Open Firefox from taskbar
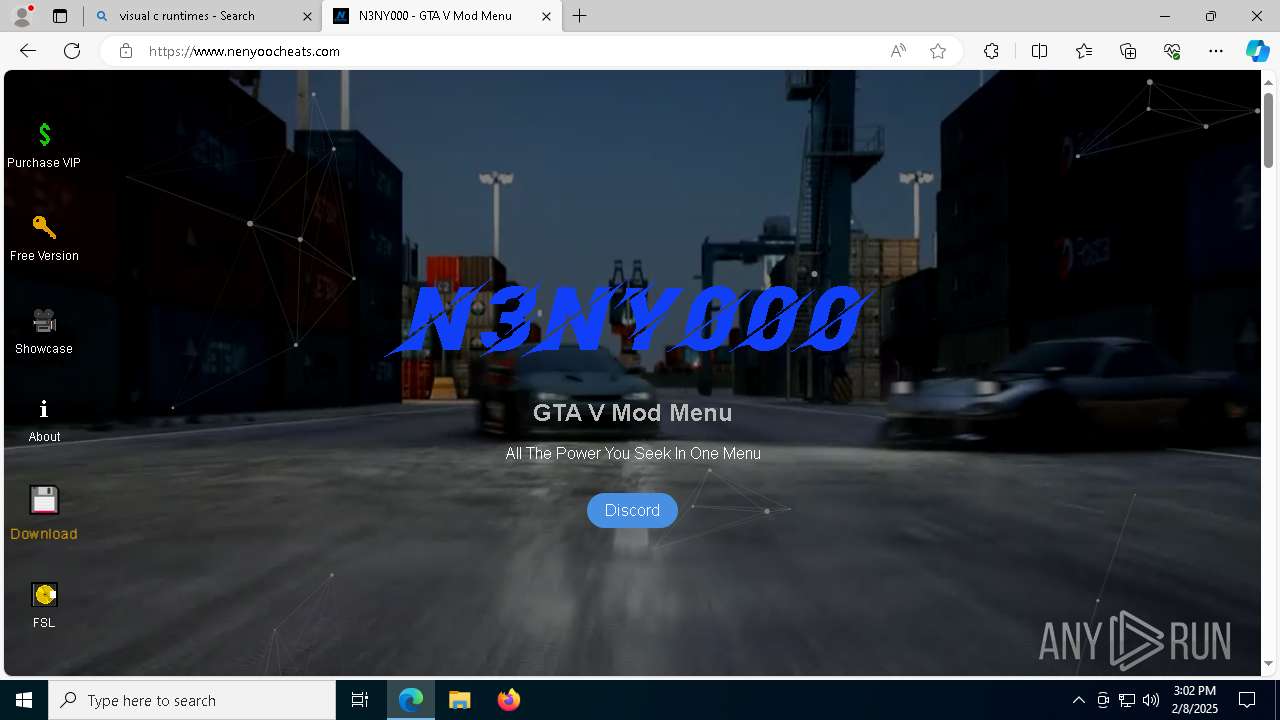The height and width of the screenshot is (720, 1280). tap(508, 700)
